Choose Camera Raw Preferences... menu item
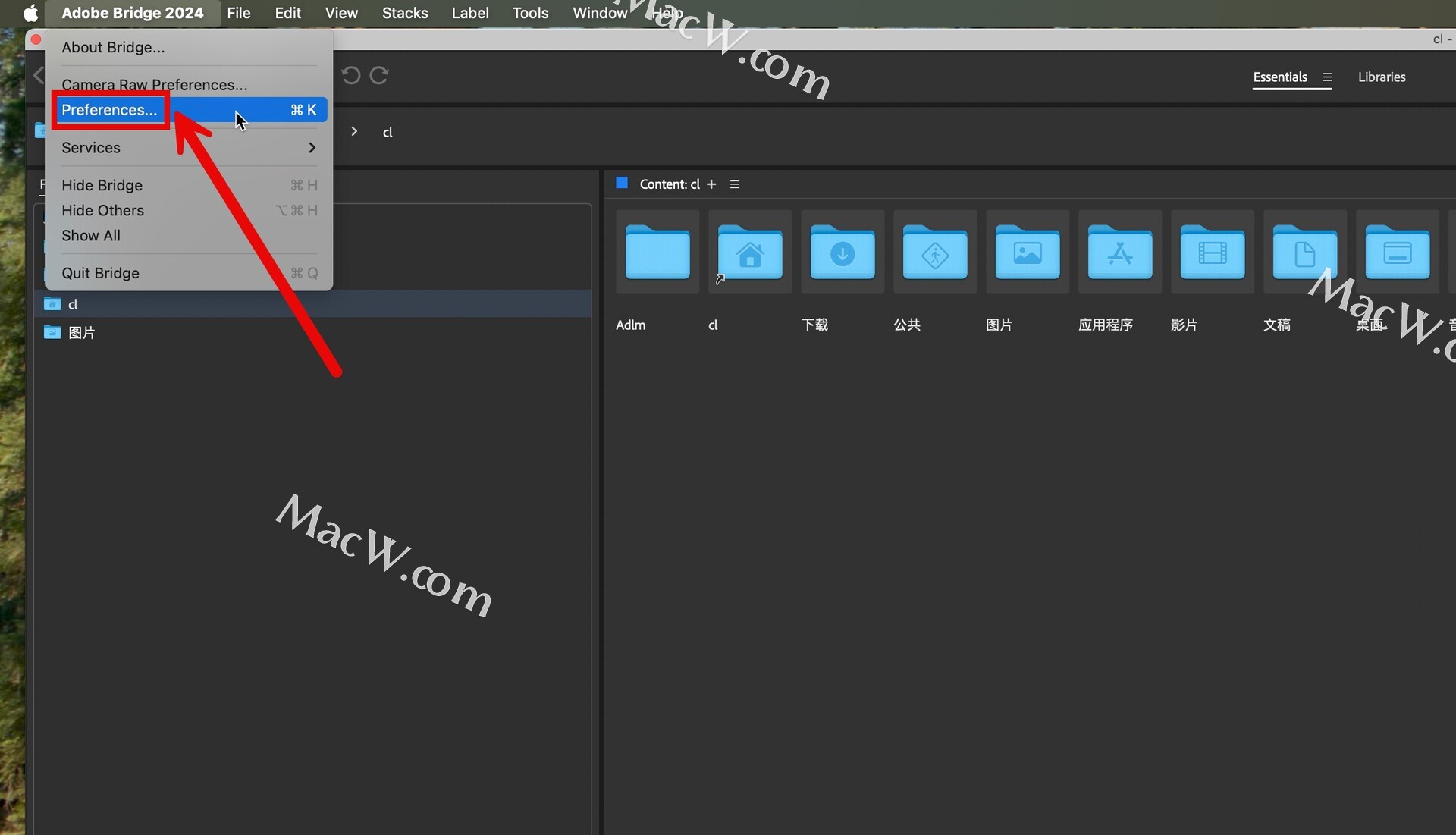The width and height of the screenshot is (1456, 835). 189,84
